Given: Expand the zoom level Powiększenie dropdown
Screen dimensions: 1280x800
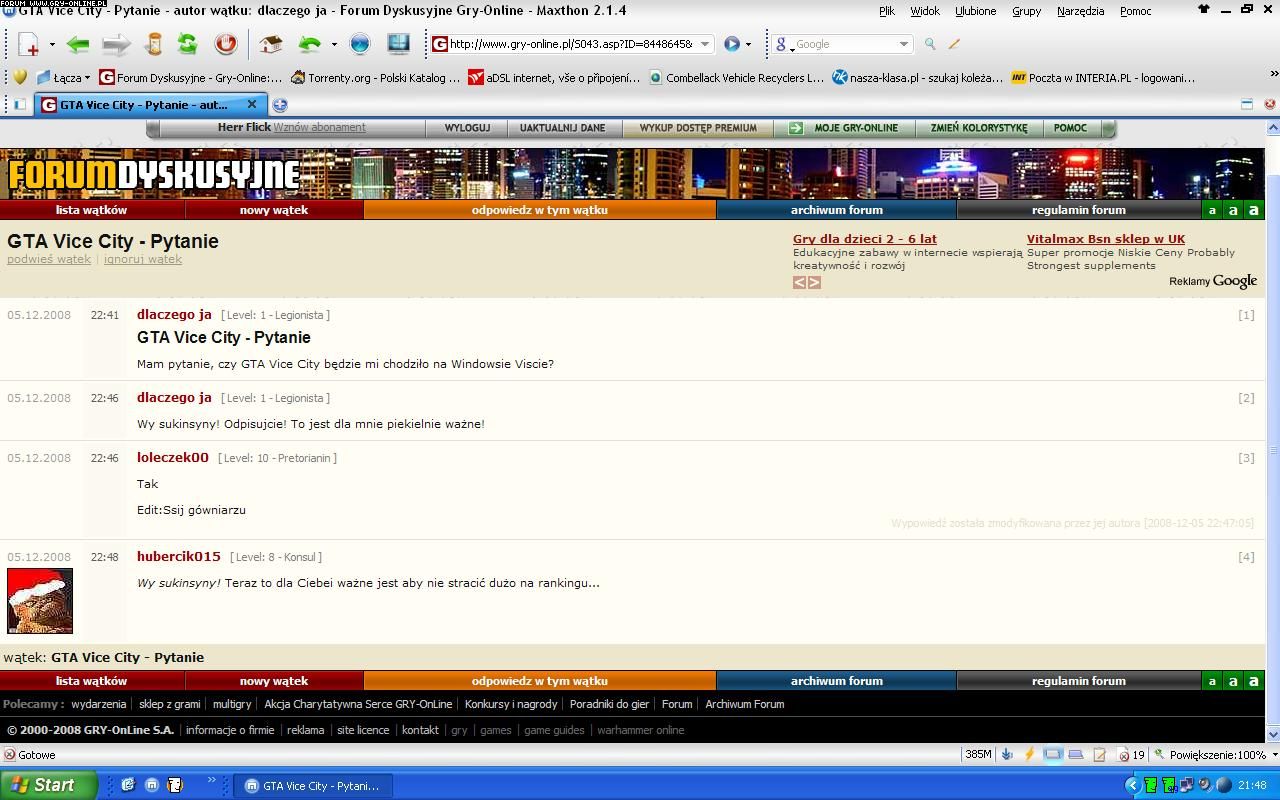Looking at the screenshot, I should click(x=1273, y=755).
